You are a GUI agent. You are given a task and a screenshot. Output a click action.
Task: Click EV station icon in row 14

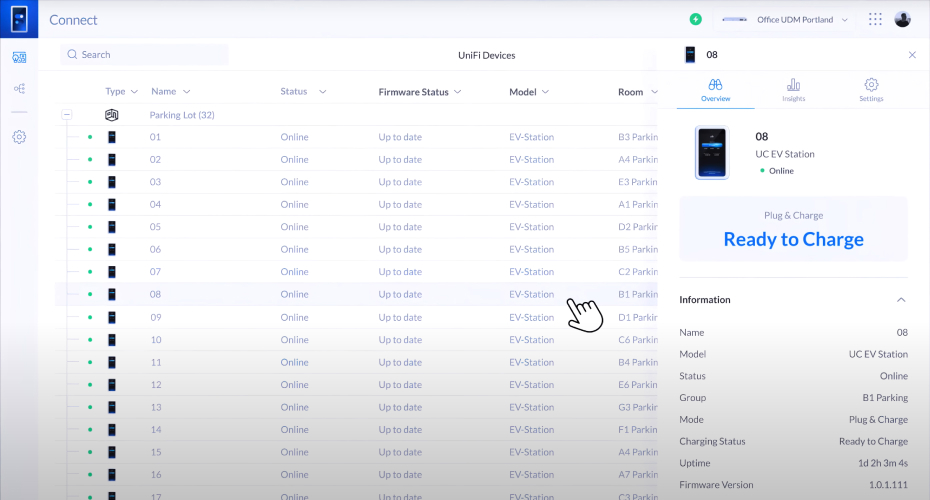(x=112, y=430)
